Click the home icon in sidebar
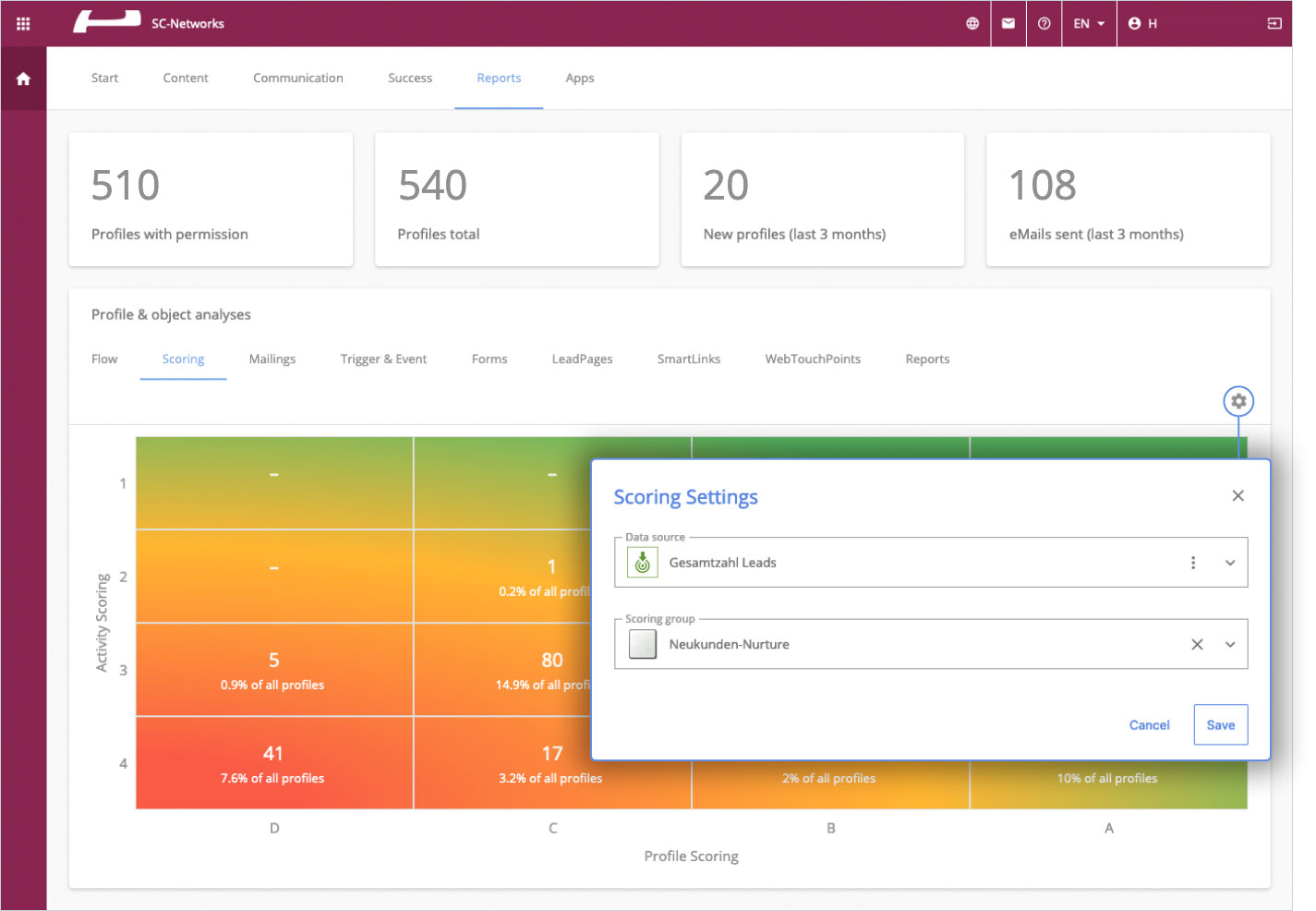 23,79
